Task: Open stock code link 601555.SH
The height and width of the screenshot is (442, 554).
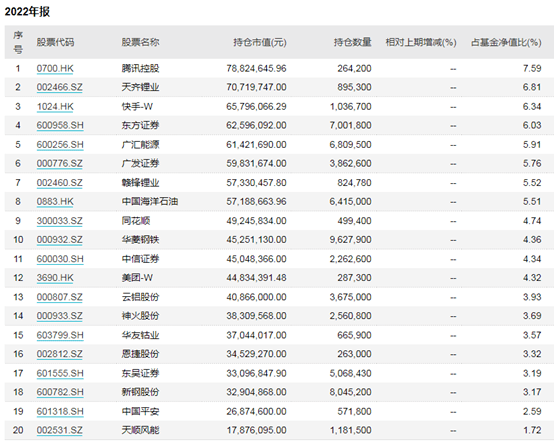Action: 60,374
